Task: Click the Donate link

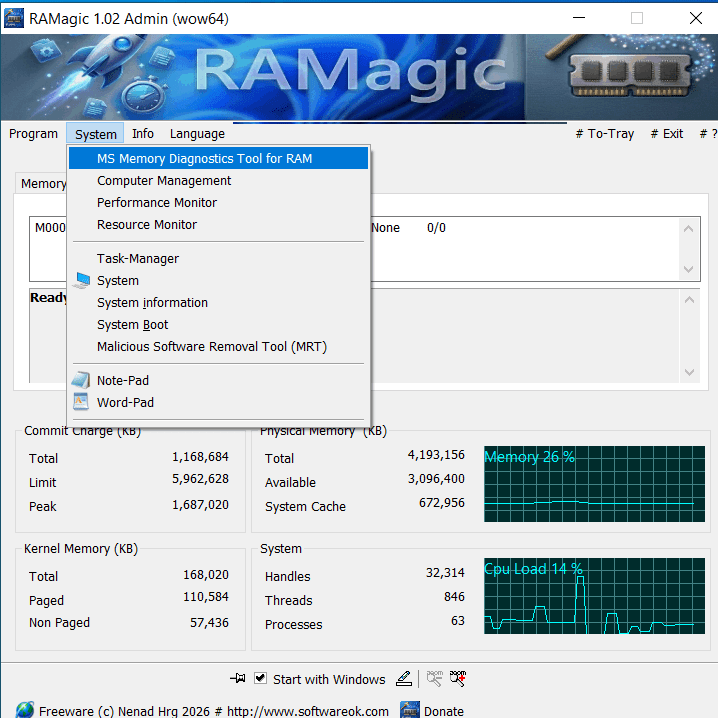Action: point(444,711)
